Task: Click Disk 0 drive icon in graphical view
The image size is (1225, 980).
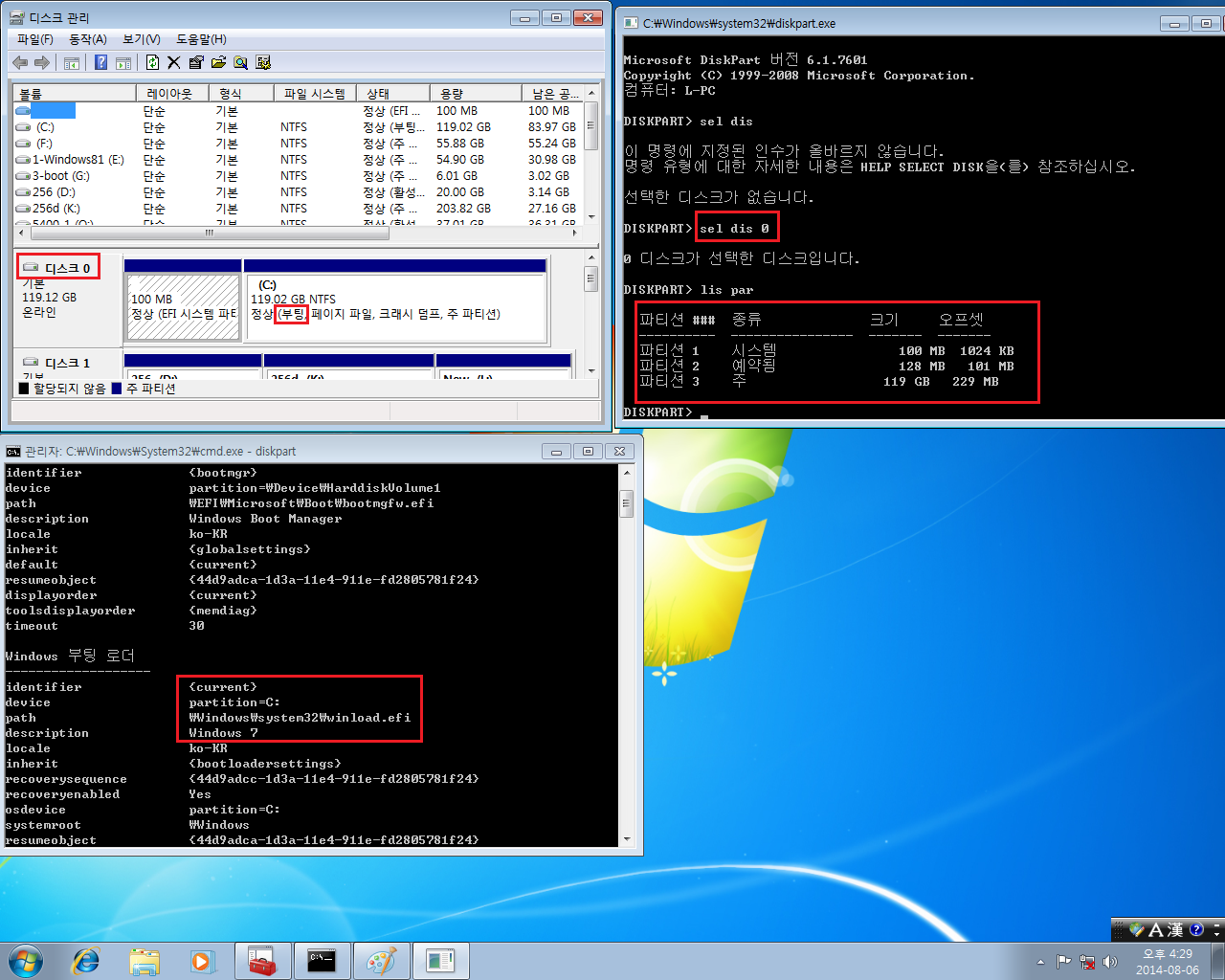Action: coord(31,268)
